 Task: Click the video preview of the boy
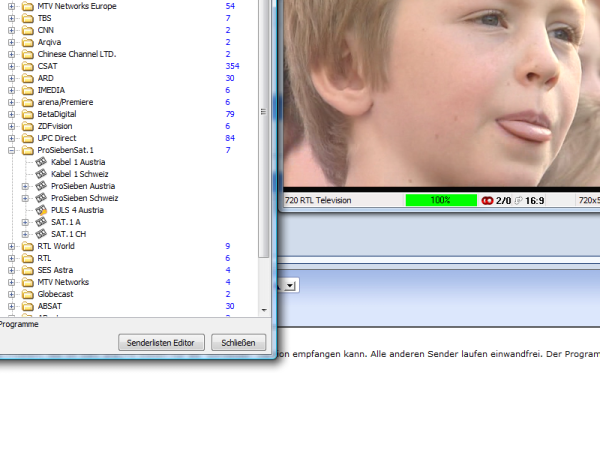442,93
